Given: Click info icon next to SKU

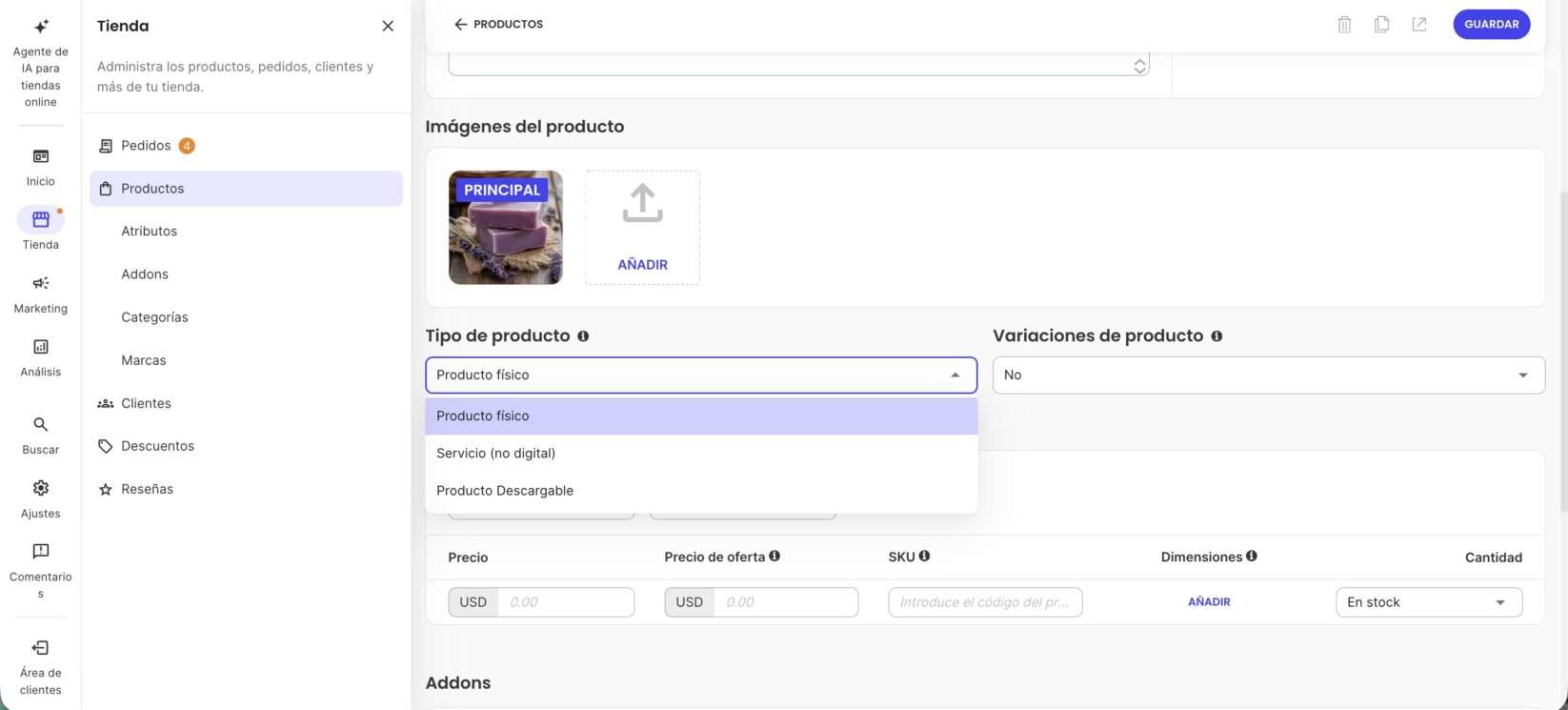Looking at the screenshot, I should tap(924, 556).
